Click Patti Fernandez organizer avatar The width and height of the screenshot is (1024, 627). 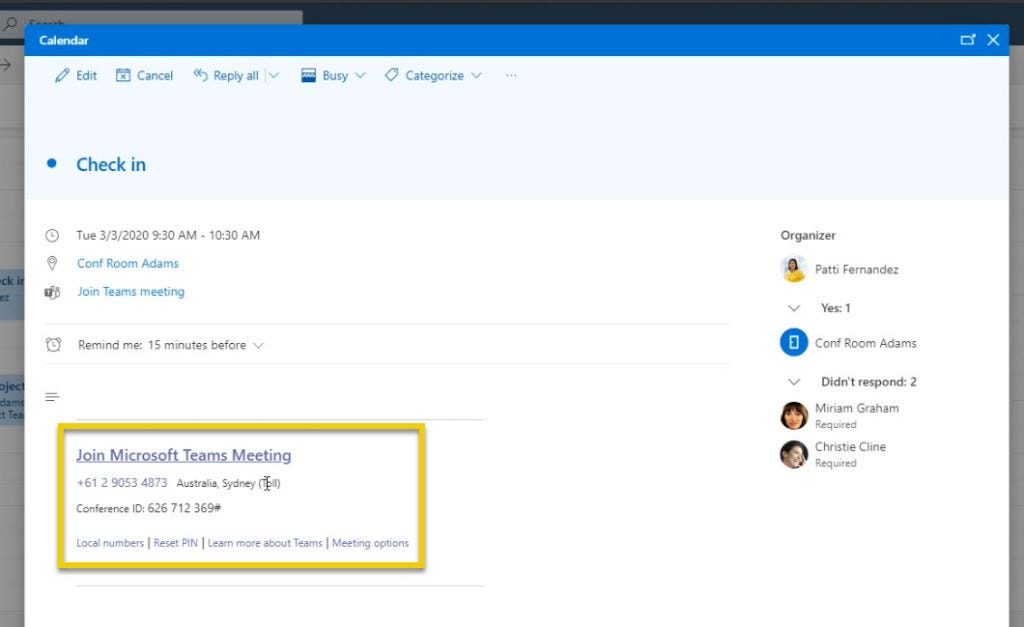tap(793, 269)
